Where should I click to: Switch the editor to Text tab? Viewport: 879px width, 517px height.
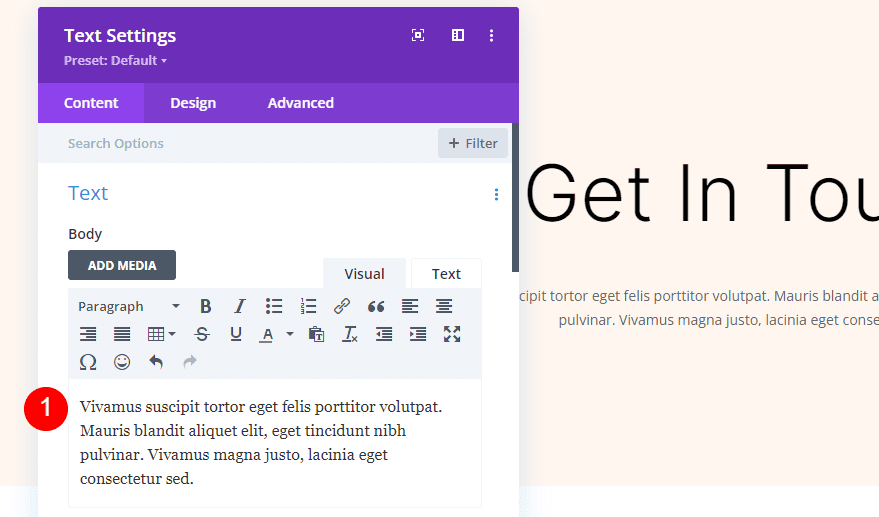coord(446,274)
